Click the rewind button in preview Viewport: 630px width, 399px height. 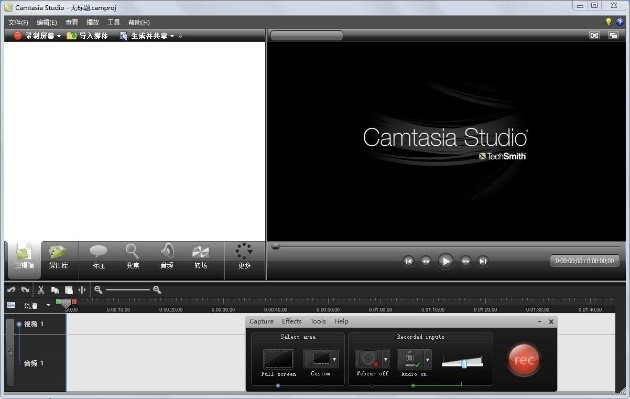pos(425,261)
